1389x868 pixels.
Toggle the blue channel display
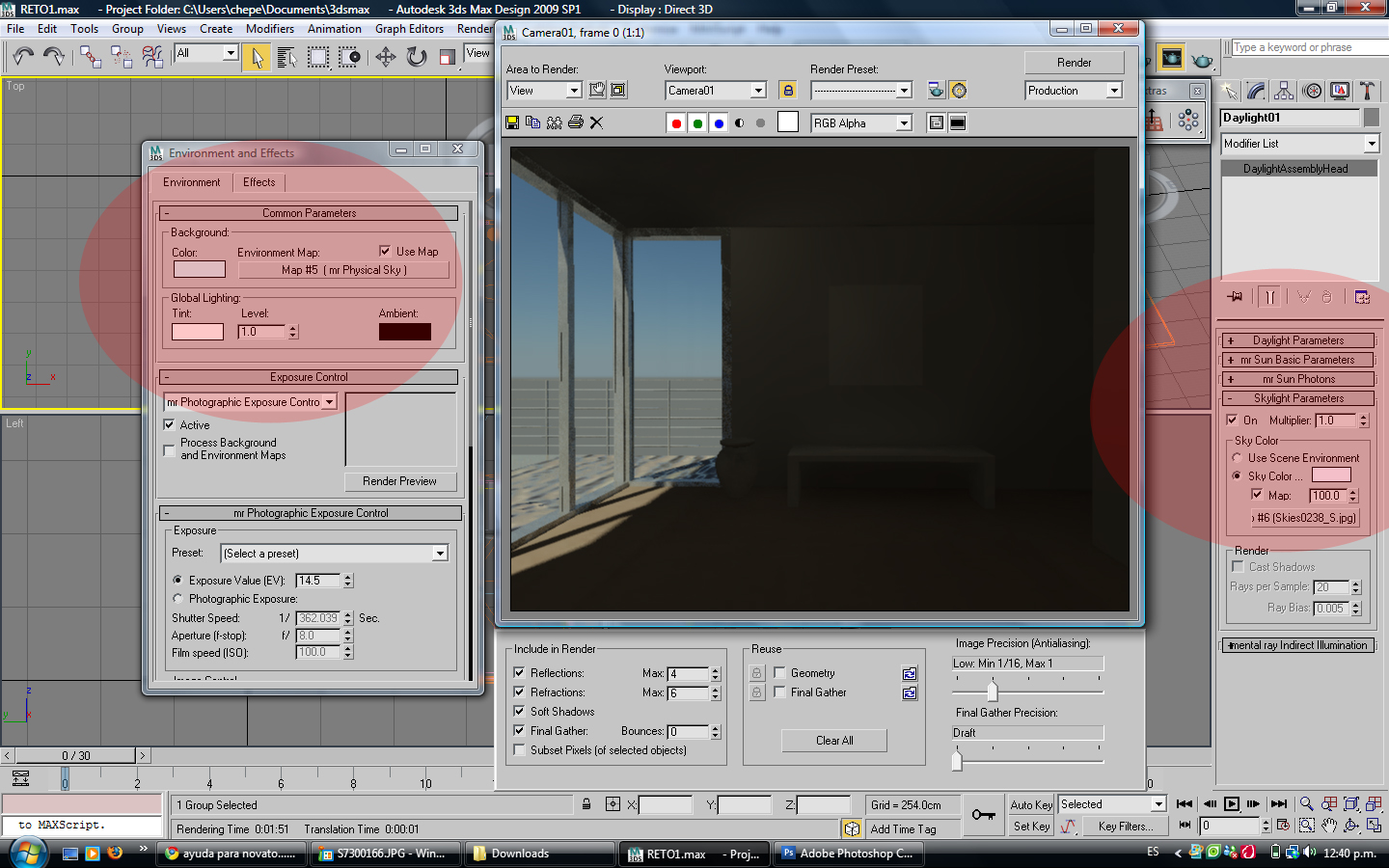point(719,122)
